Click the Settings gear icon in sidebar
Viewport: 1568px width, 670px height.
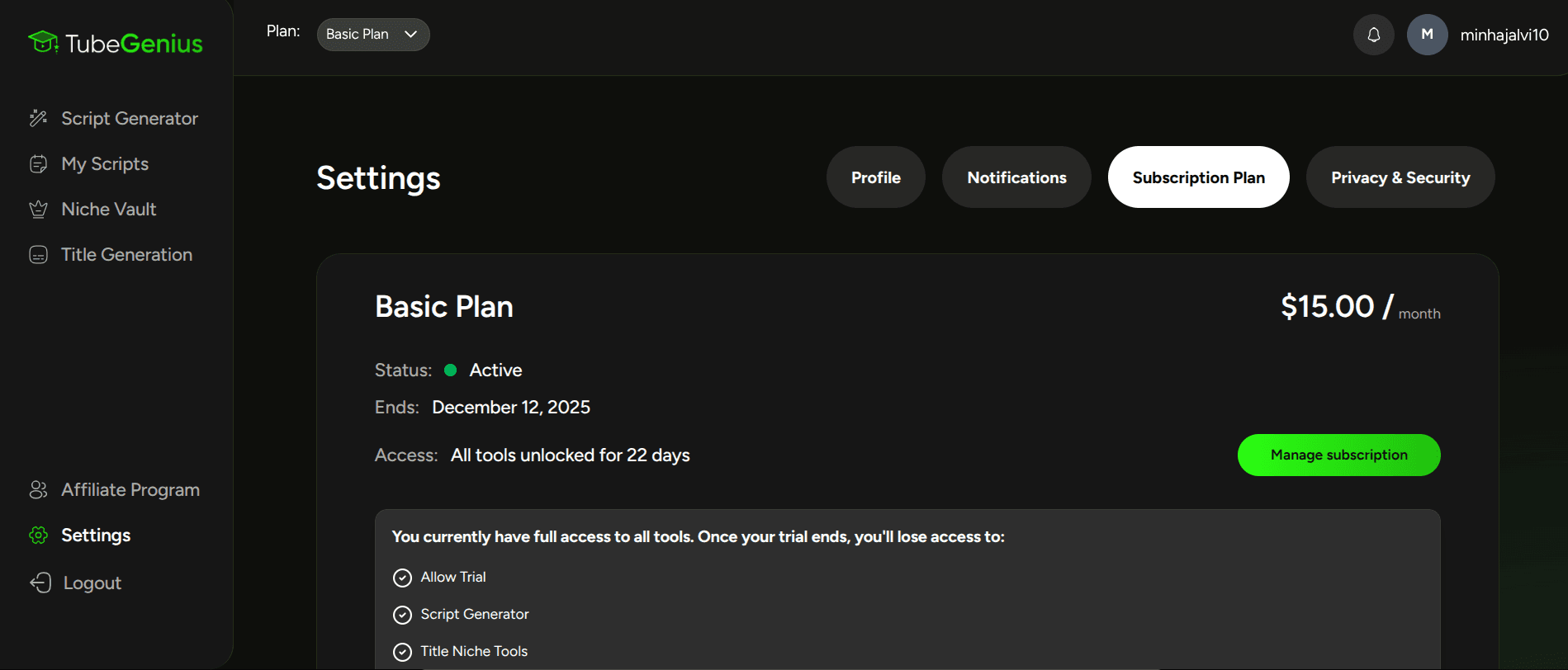coord(38,536)
